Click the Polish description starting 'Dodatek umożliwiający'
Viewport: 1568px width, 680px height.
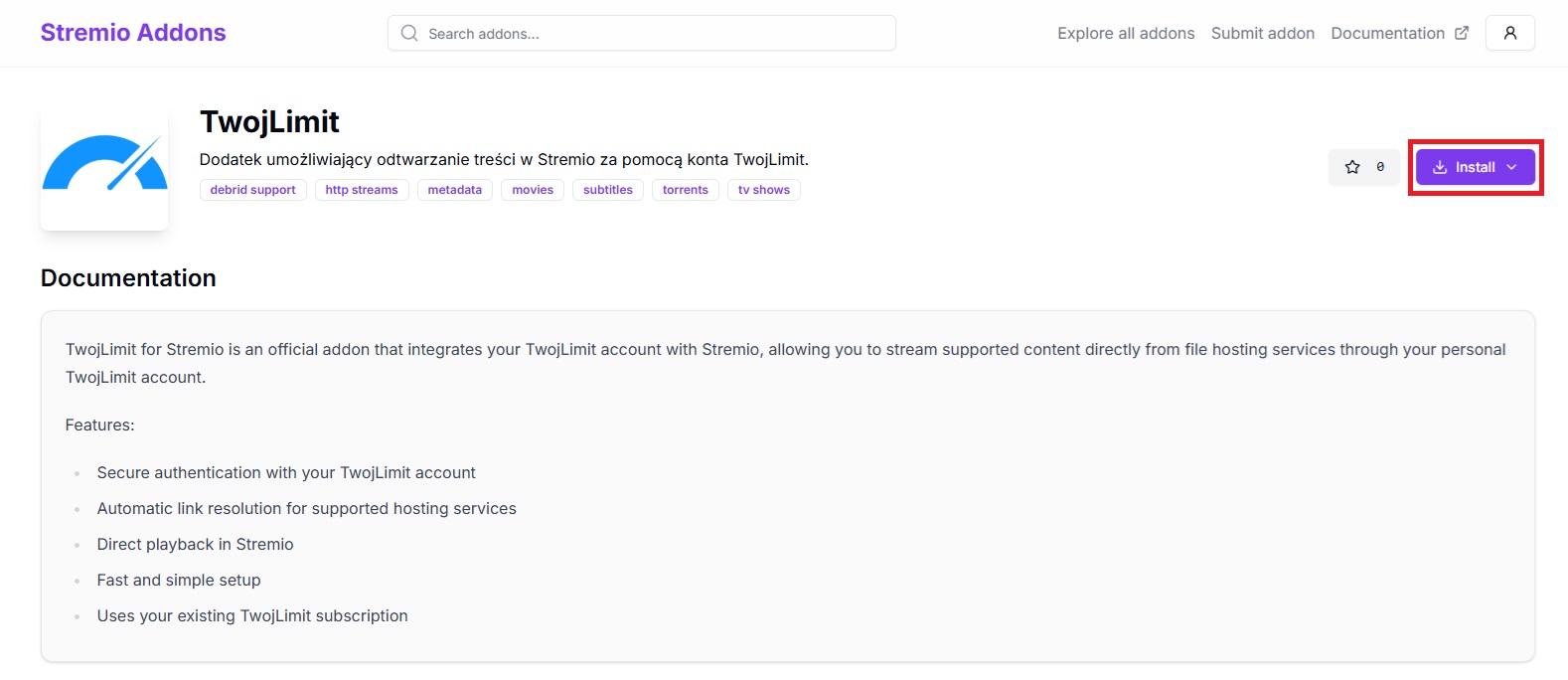tap(504, 159)
